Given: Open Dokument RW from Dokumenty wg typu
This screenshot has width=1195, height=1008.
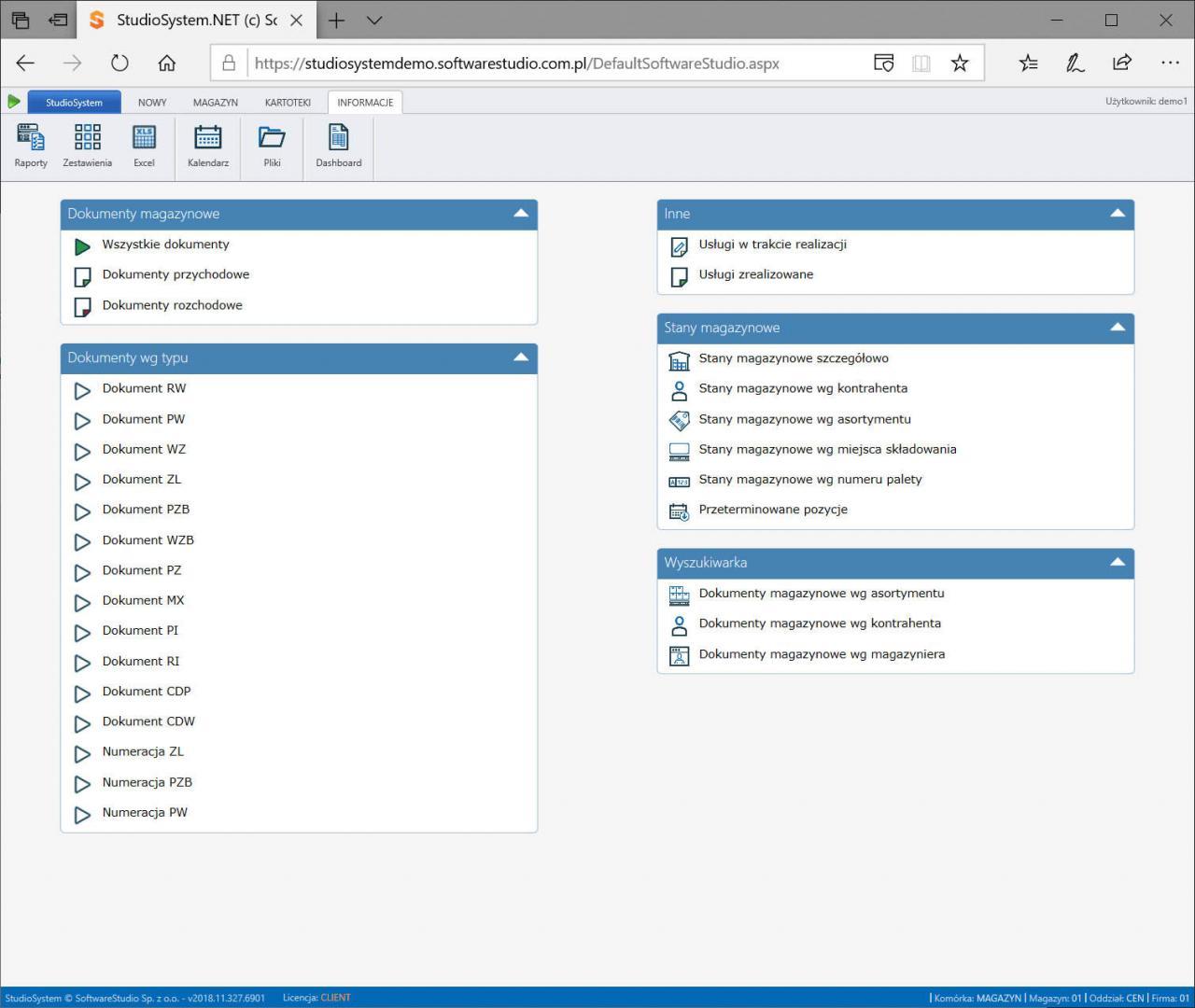Looking at the screenshot, I should click(144, 388).
